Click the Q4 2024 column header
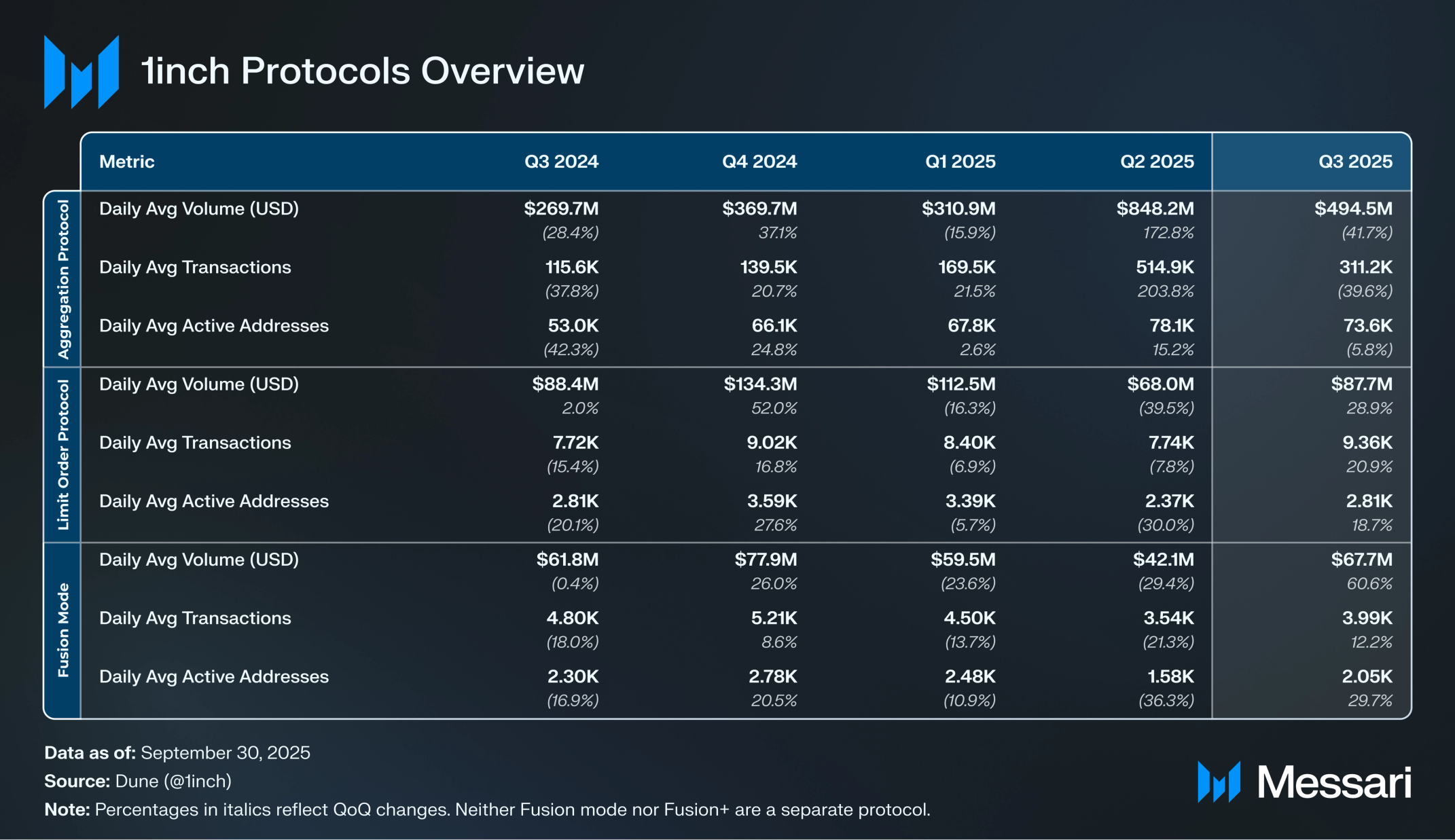The height and width of the screenshot is (840, 1455). click(x=759, y=162)
